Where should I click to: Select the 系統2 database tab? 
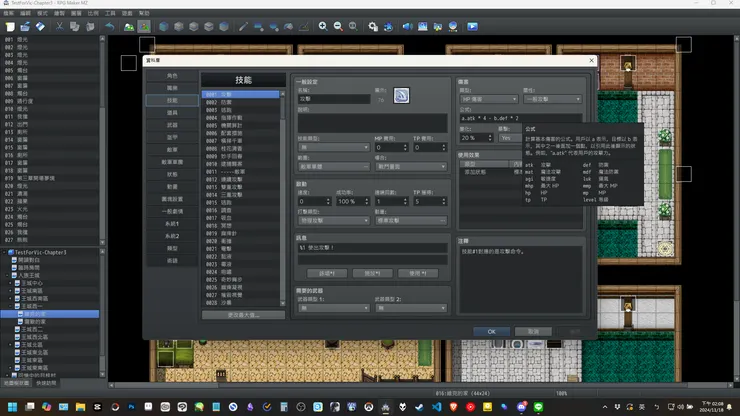pyautogui.click(x=172, y=236)
